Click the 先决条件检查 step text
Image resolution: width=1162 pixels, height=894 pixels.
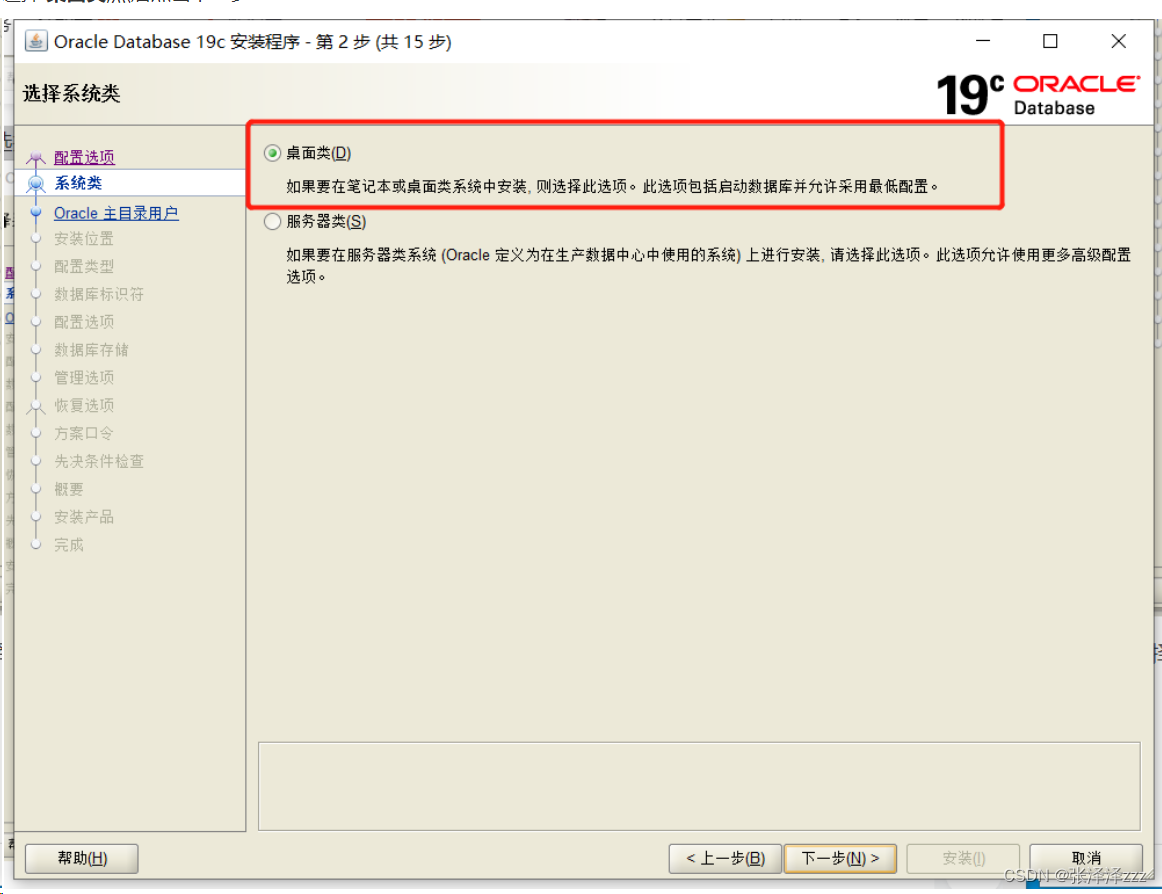tap(99, 461)
